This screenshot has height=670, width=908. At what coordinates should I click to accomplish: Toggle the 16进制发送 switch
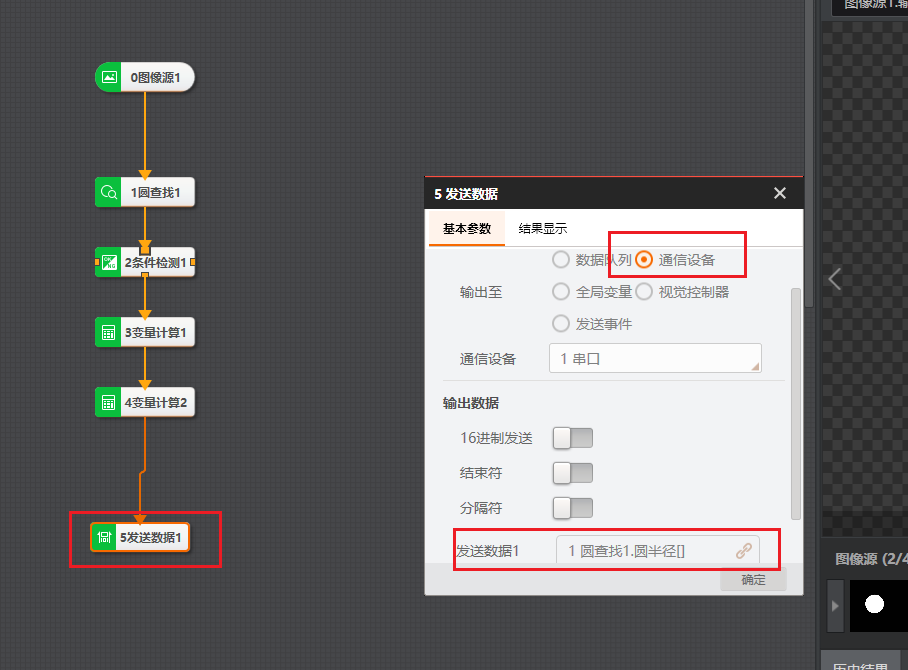(x=573, y=438)
